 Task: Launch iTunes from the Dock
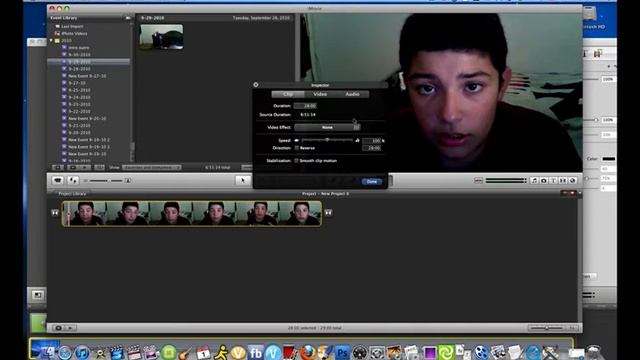(x=82, y=353)
